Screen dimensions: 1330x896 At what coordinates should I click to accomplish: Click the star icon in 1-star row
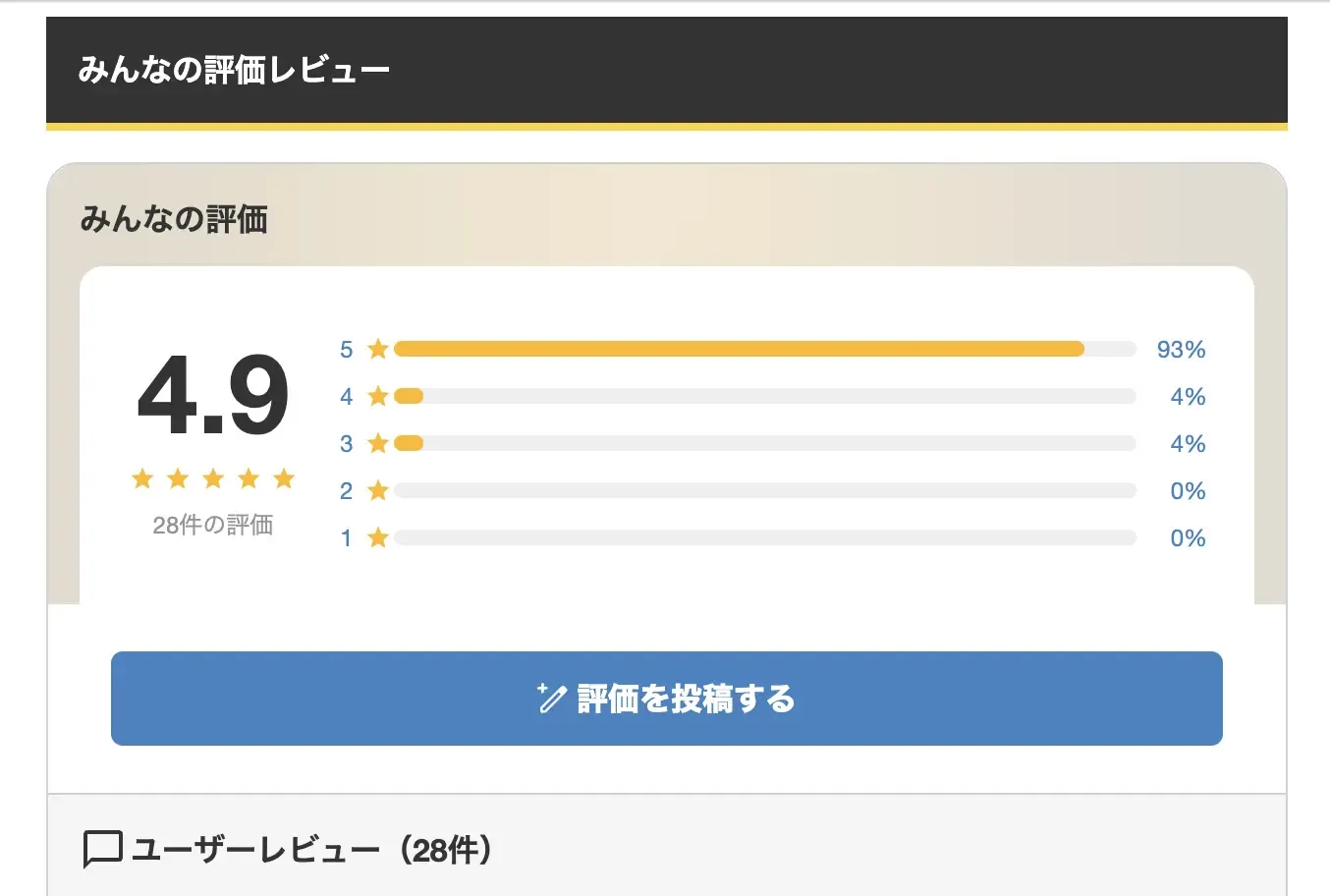[x=378, y=537]
